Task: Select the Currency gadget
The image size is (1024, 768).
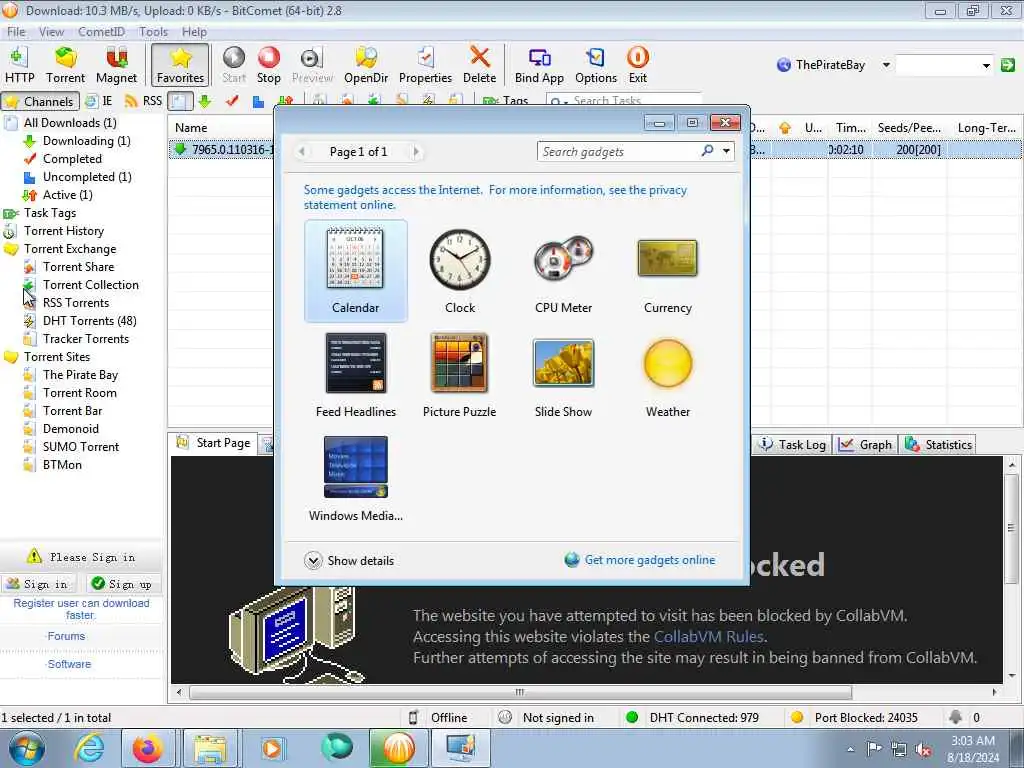Action: (x=667, y=270)
